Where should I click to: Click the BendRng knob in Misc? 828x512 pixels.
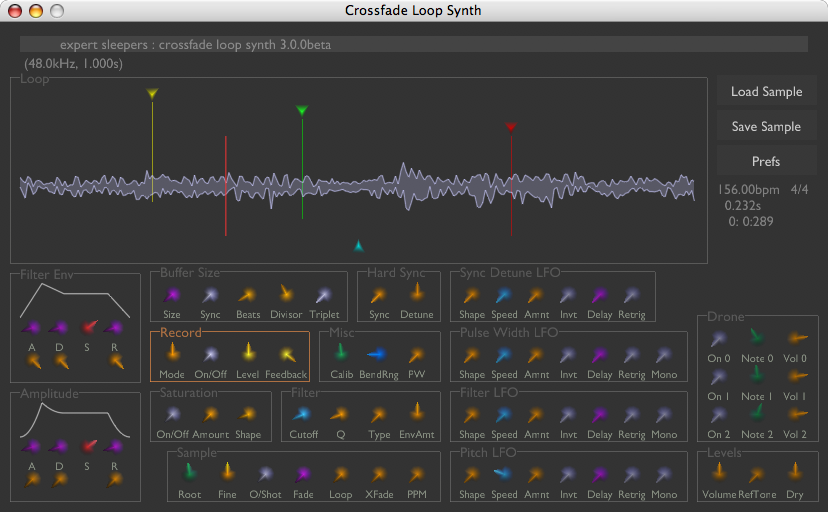pos(377,355)
